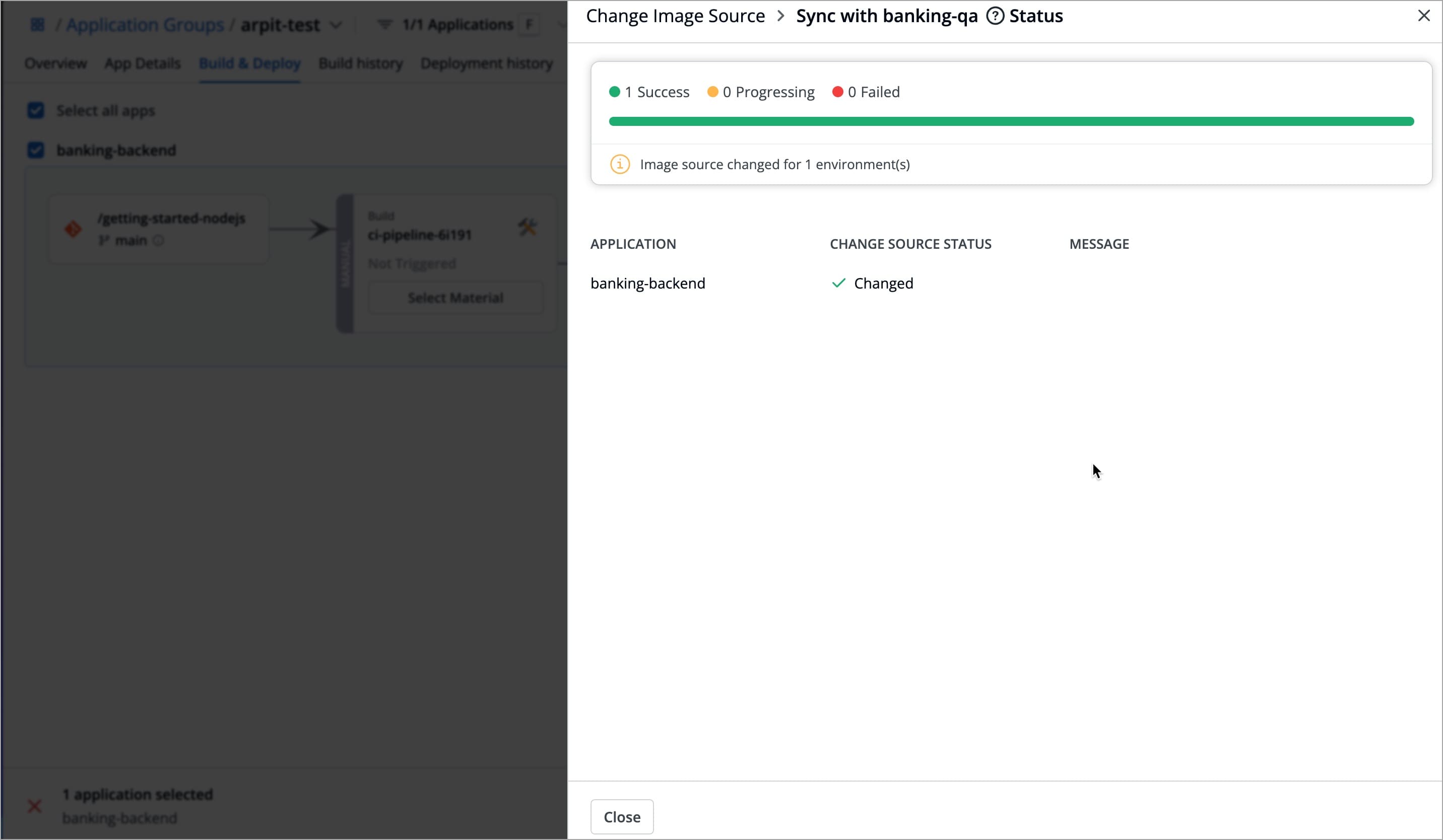This screenshot has height=840, width=1443.
Task: Open the chevron at the far right of the header
Action: tap(560, 24)
